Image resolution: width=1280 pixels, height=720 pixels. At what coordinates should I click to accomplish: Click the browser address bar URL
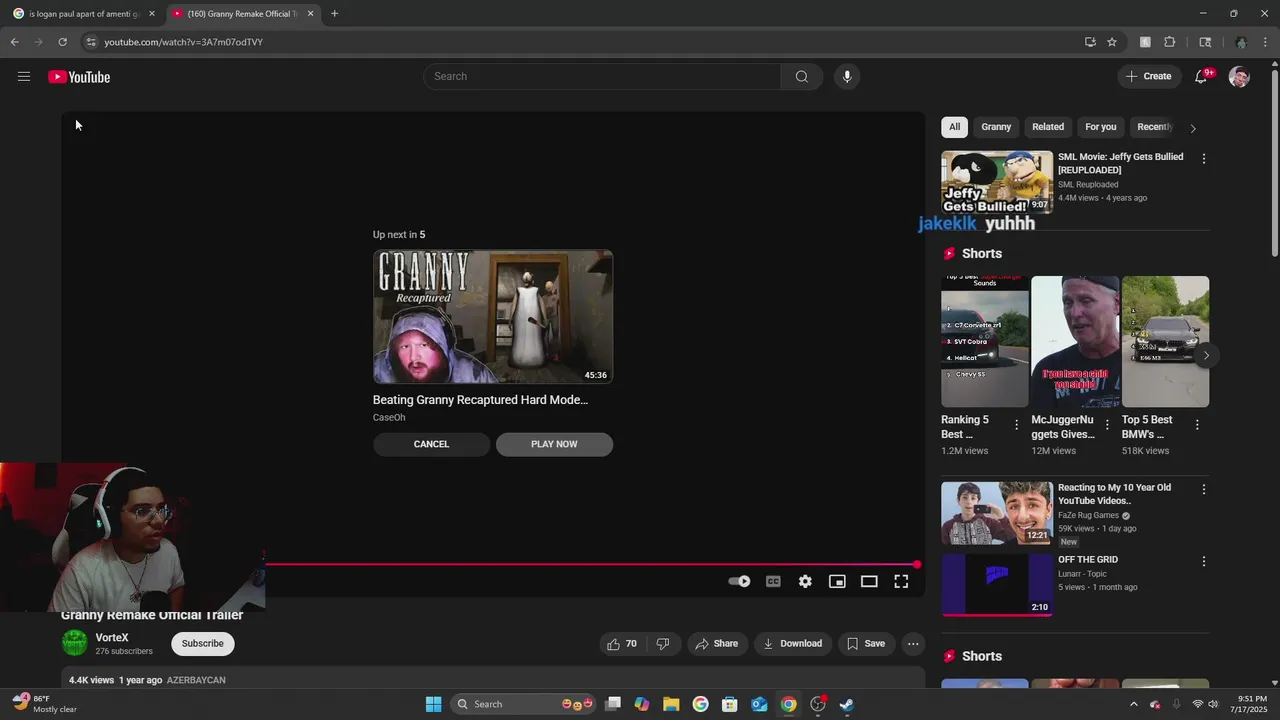tap(183, 42)
